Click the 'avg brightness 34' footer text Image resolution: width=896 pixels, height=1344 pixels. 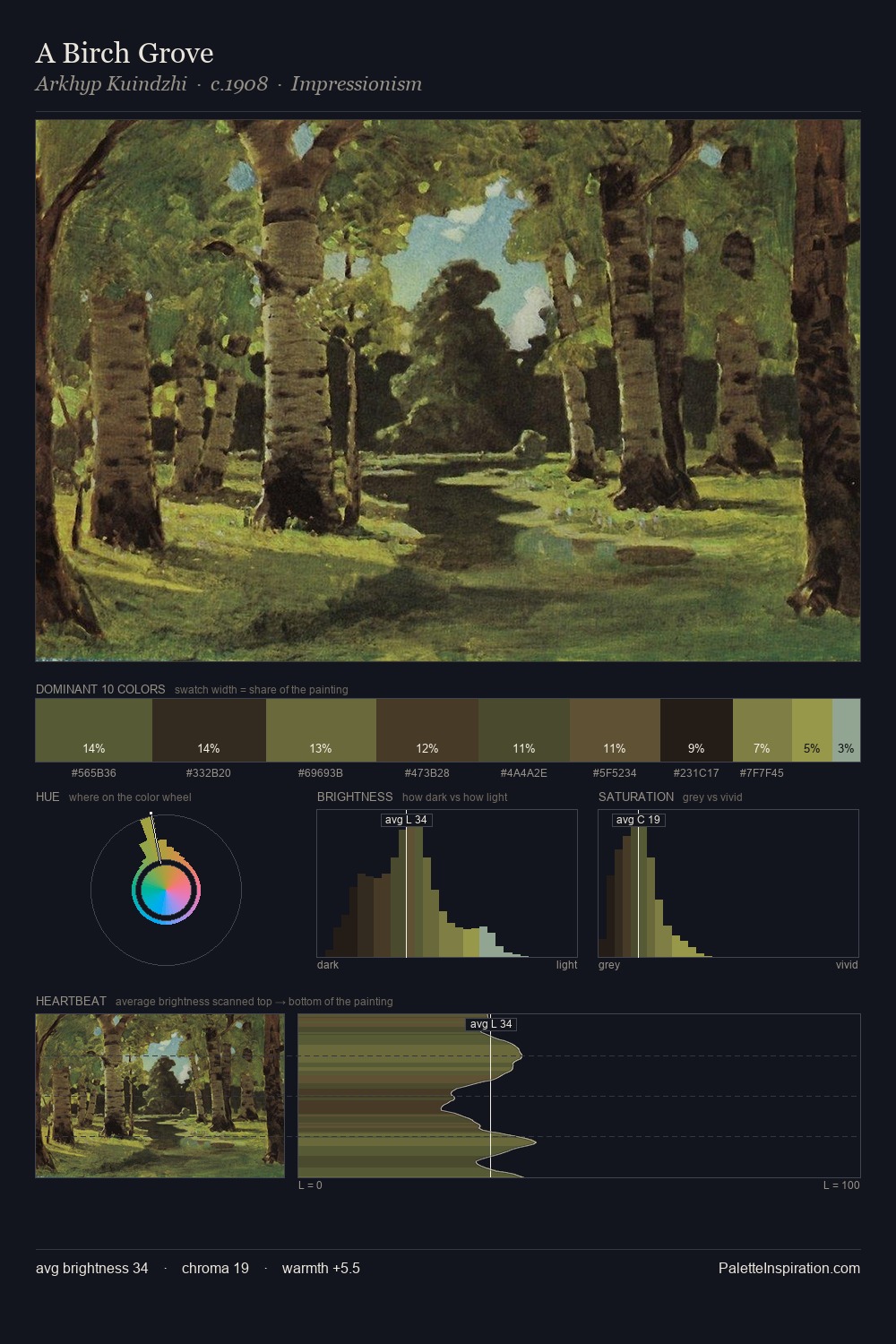pos(92,1268)
